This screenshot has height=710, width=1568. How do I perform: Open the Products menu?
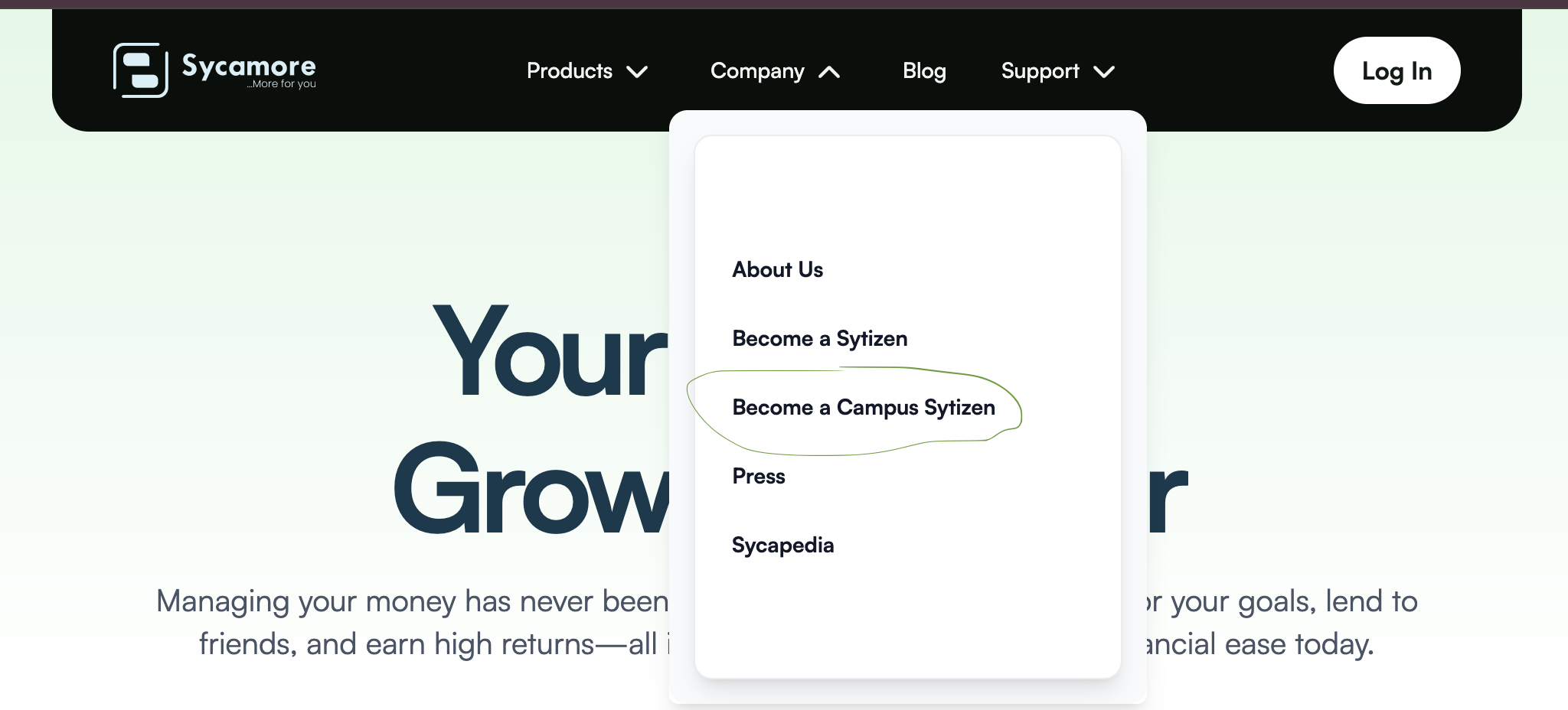pyautogui.click(x=569, y=71)
